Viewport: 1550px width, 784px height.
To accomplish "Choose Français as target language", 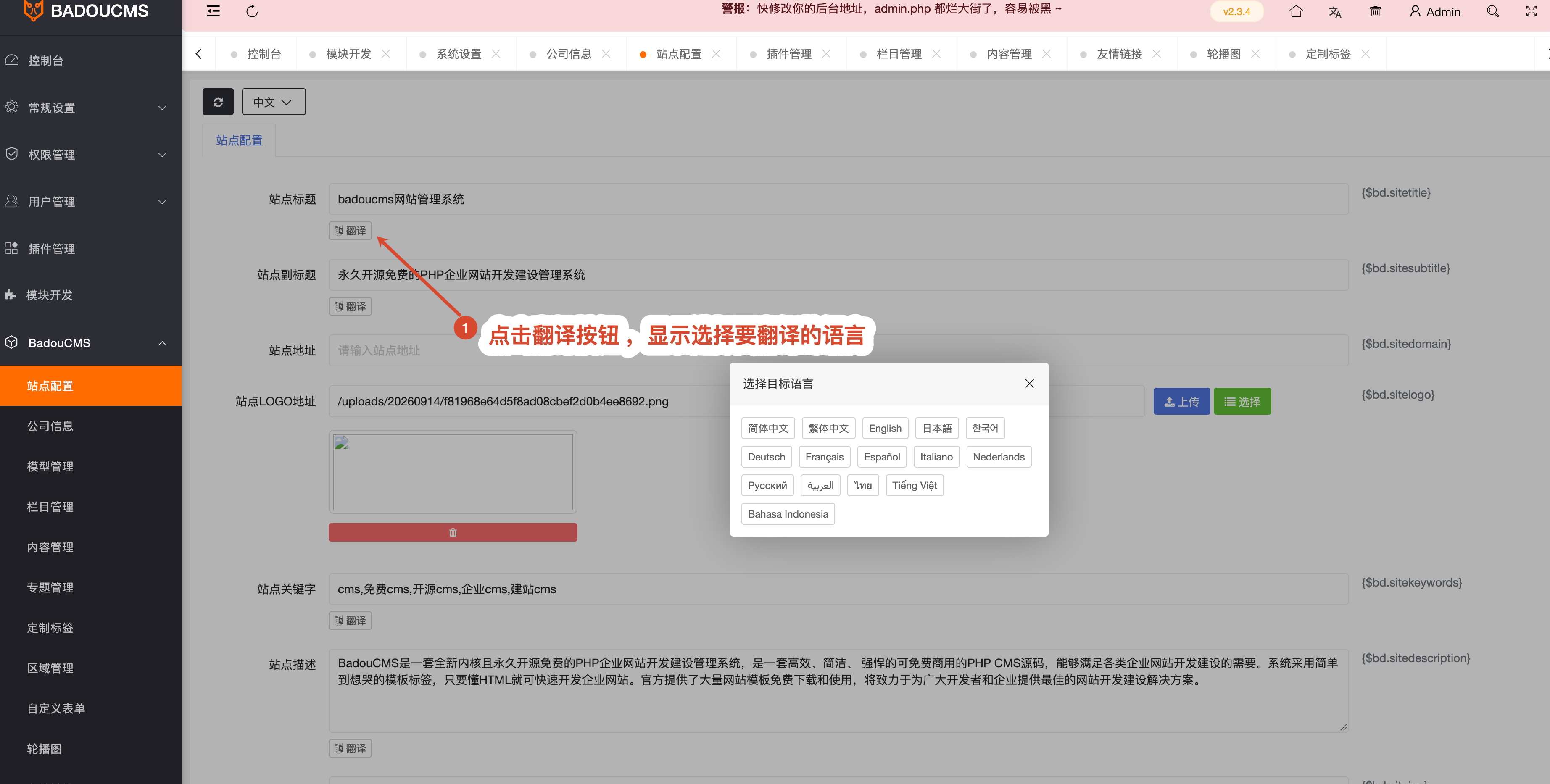I will coord(824,457).
